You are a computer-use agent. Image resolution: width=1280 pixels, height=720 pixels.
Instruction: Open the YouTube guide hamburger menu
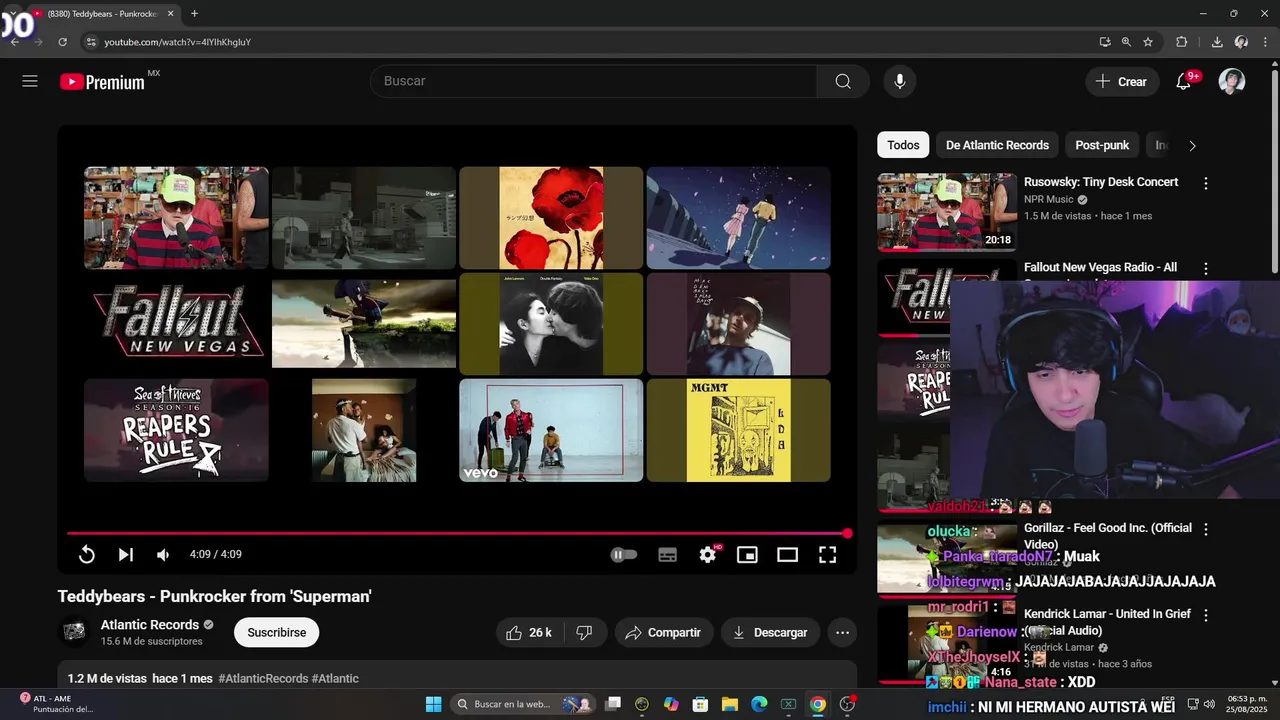[30, 81]
